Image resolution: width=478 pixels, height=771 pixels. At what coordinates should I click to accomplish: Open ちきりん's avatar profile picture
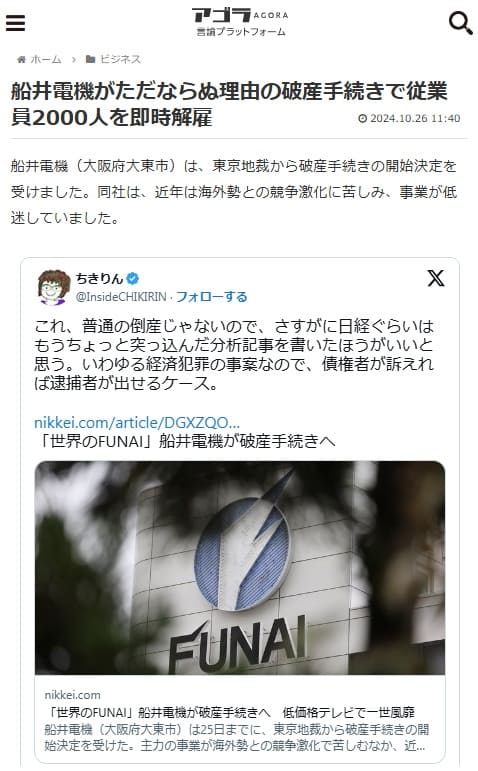(54, 287)
